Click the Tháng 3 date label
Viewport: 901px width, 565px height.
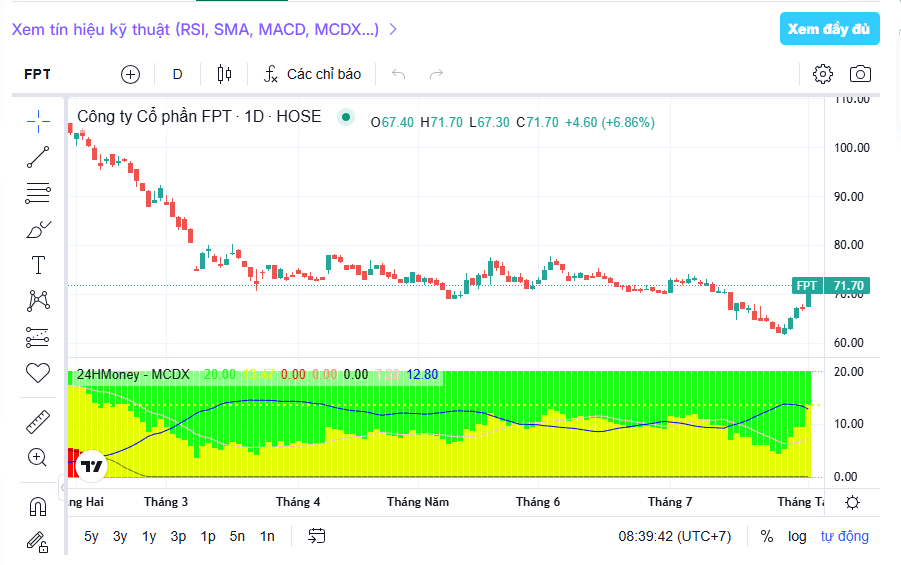(x=165, y=502)
